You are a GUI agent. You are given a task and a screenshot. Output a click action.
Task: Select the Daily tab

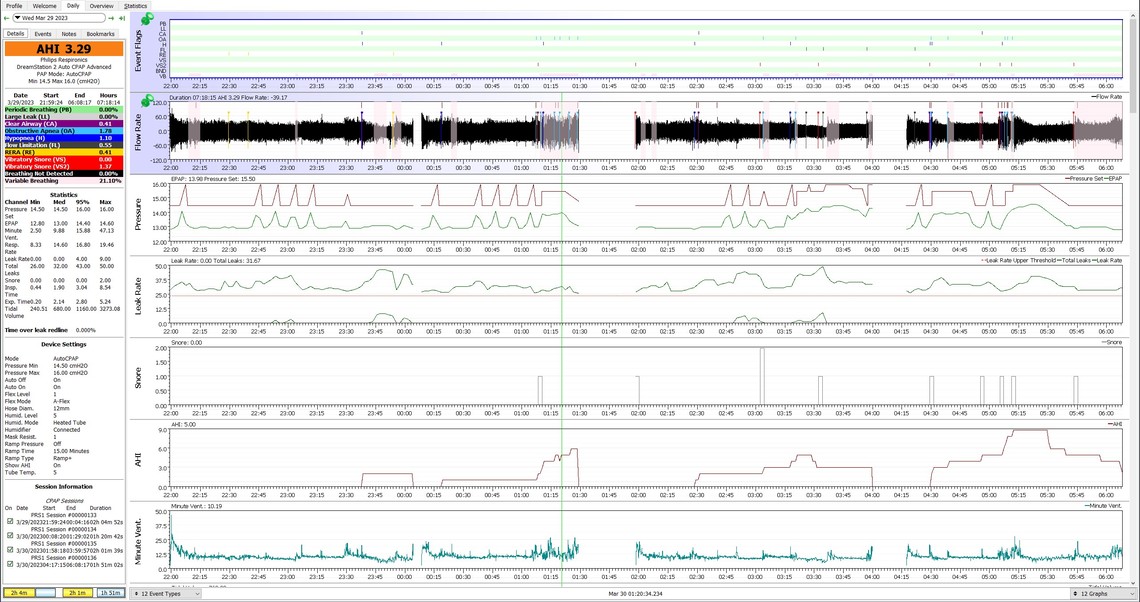tap(73, 5)
